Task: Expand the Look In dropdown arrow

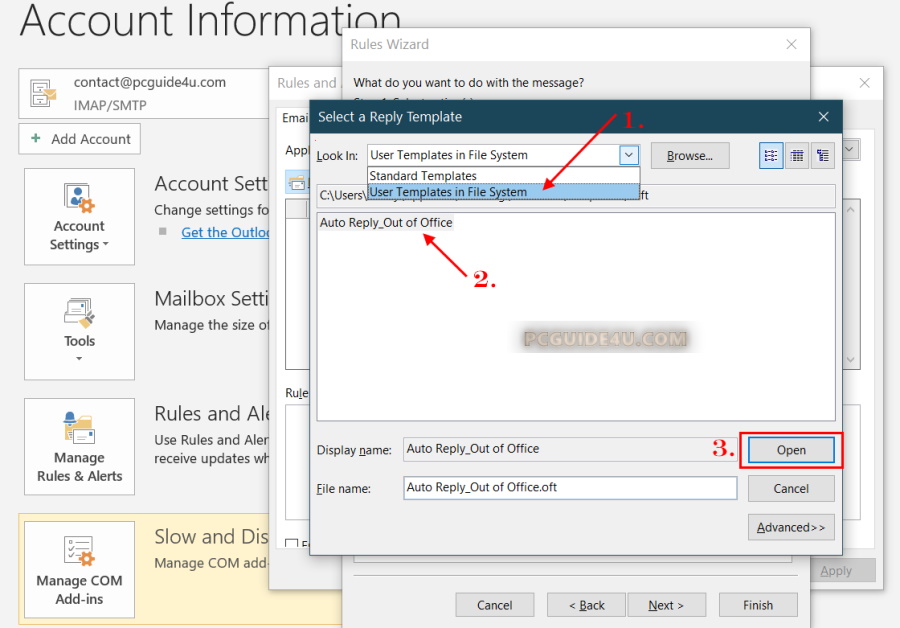Action: 628,155
